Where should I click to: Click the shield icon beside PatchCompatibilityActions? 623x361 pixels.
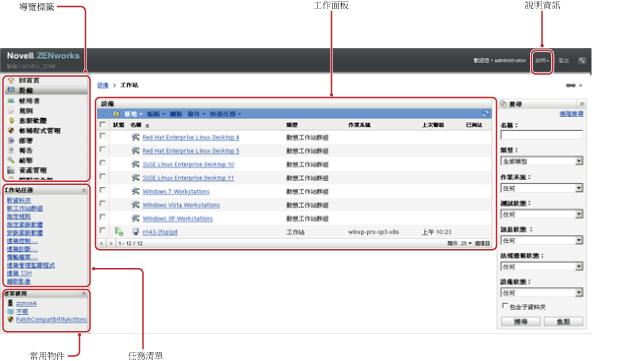pos(11,319)
